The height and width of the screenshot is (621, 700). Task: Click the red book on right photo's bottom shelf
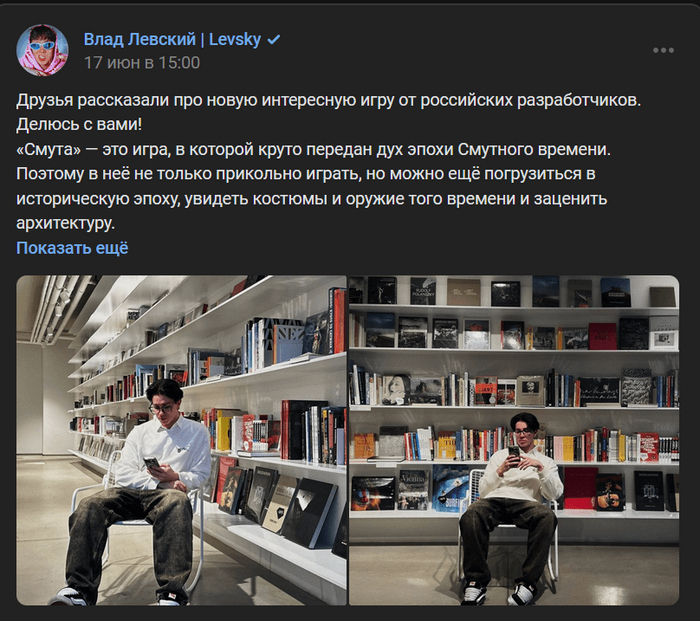tap(580, 488)
